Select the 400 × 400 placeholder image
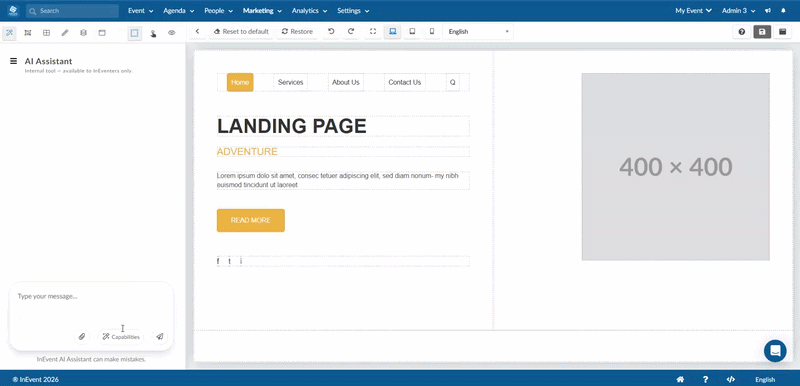The image size is (800, 386). tap(676, 167)
